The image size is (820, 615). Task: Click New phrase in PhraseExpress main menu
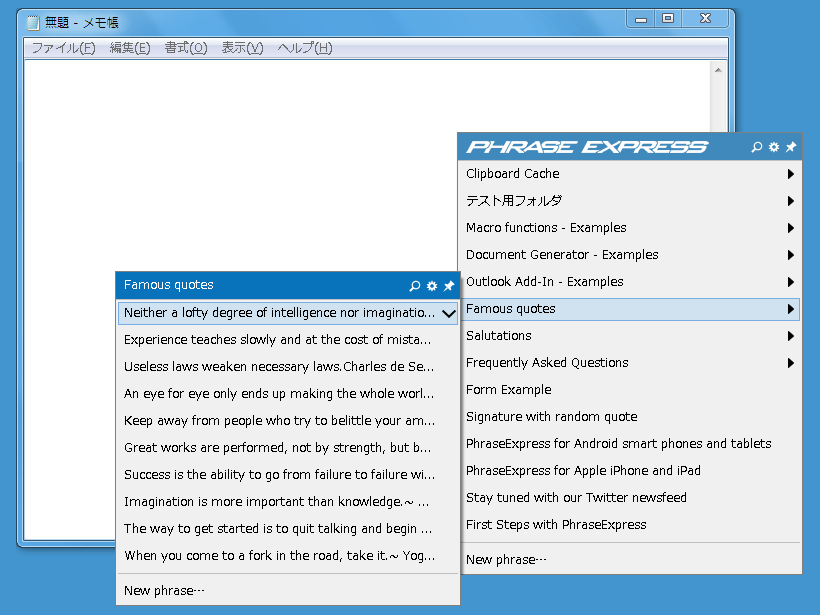click(630, 560)
